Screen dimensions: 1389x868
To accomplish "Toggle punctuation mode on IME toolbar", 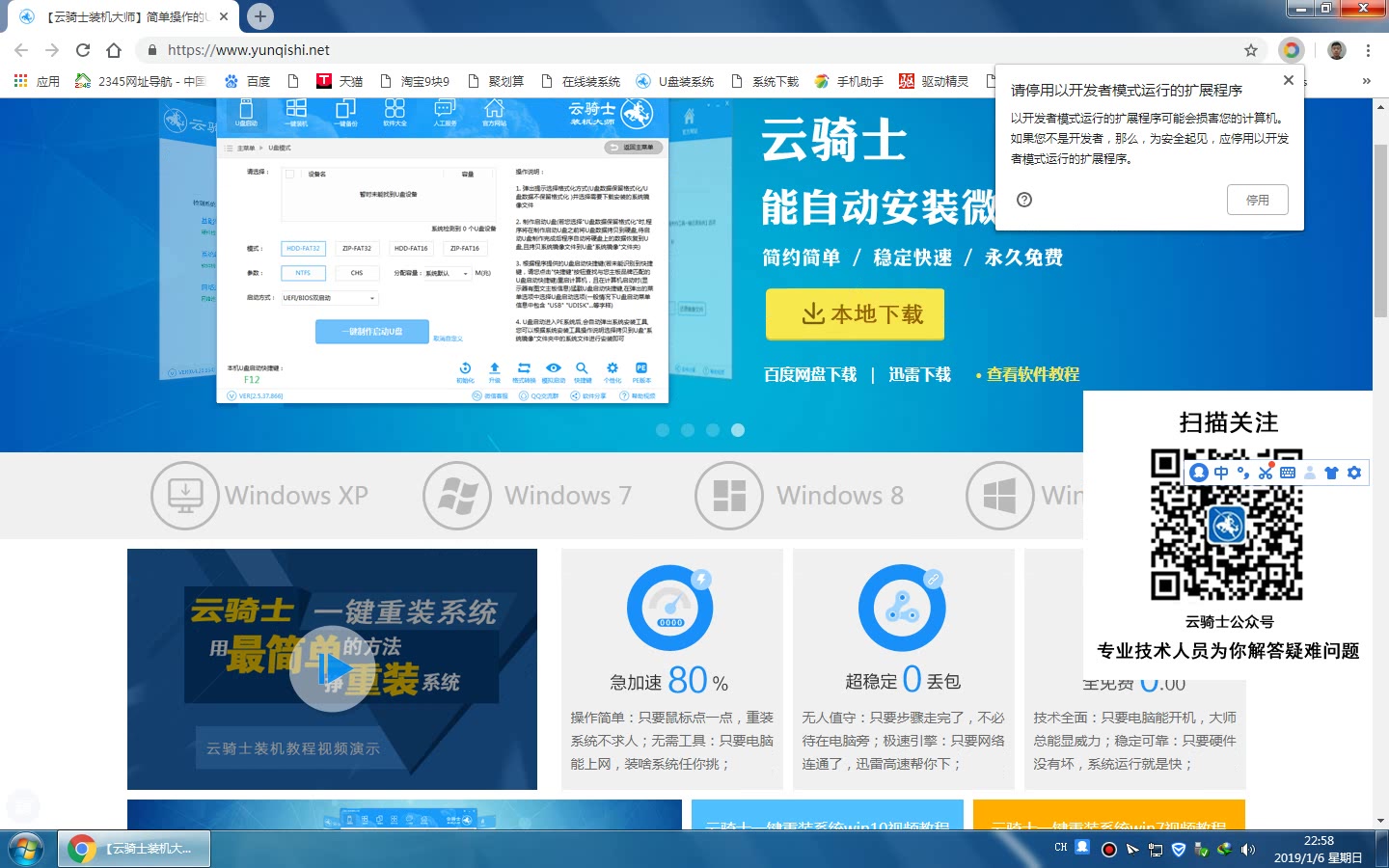I will [1242, 473].
